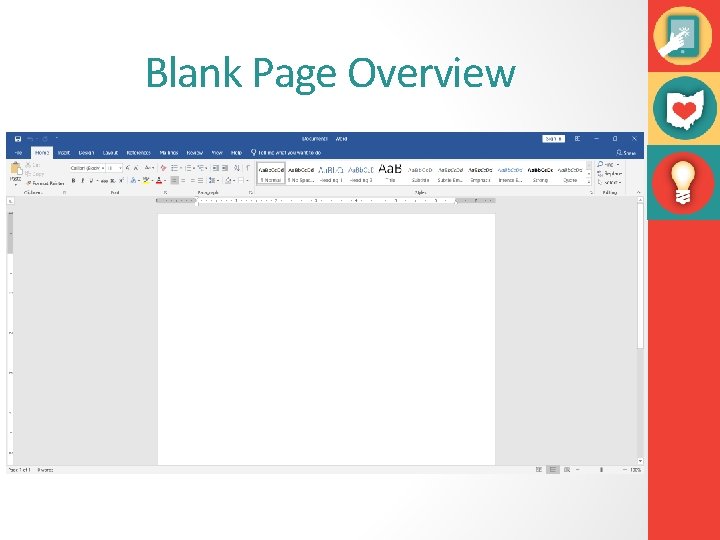Click the Text Effects icon

134,180
